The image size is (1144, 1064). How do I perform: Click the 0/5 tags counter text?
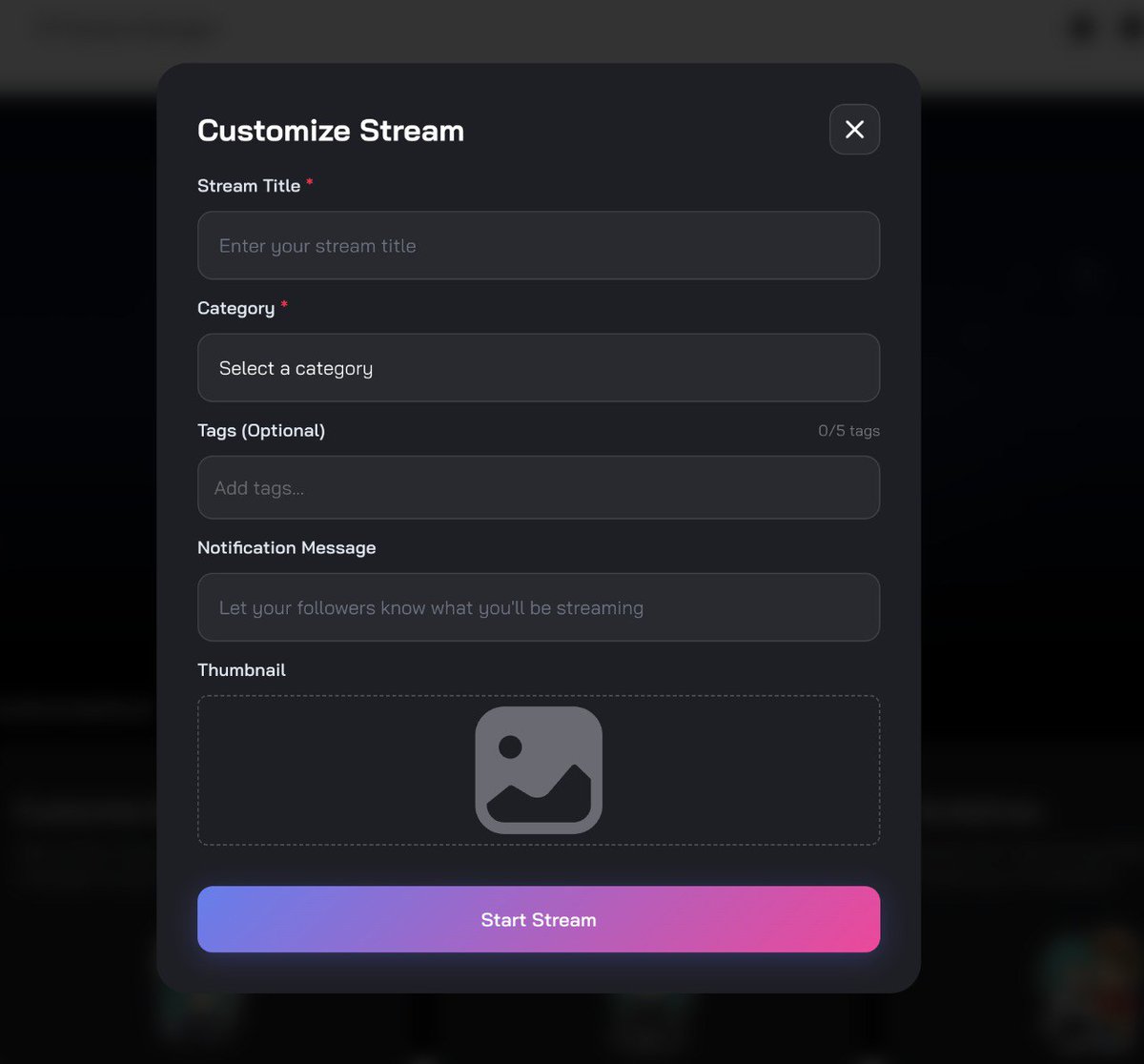(848, 431)
